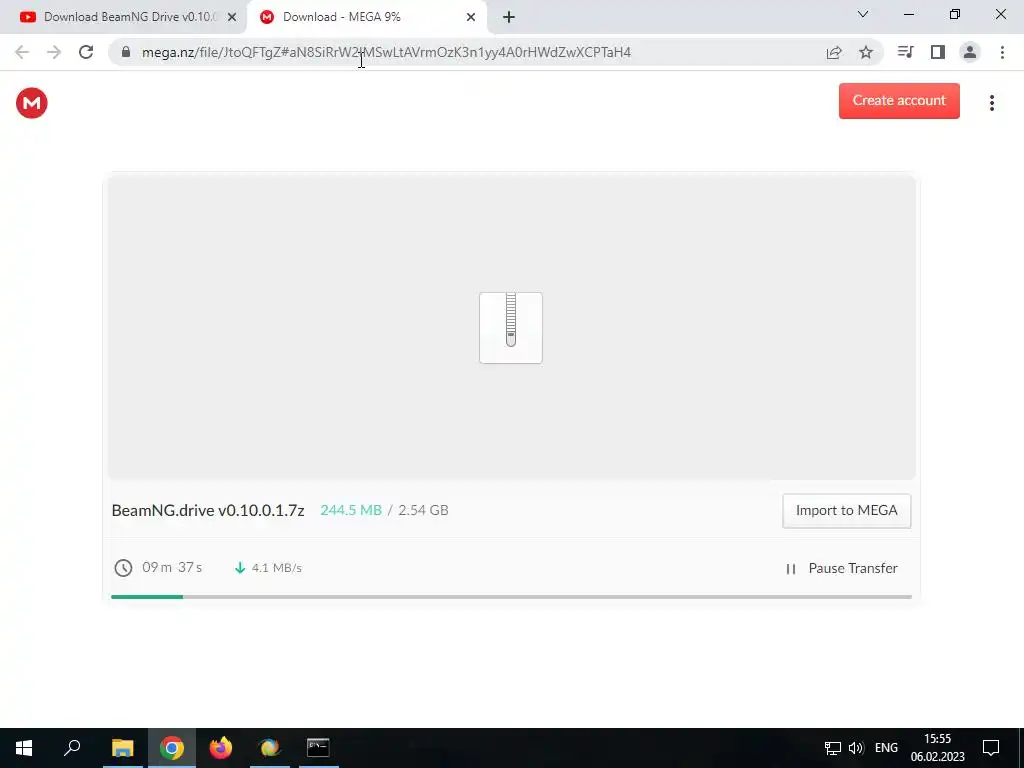1024x768 pixels.
Task: Bookmark this page with the star
Action: pos(866,52)
